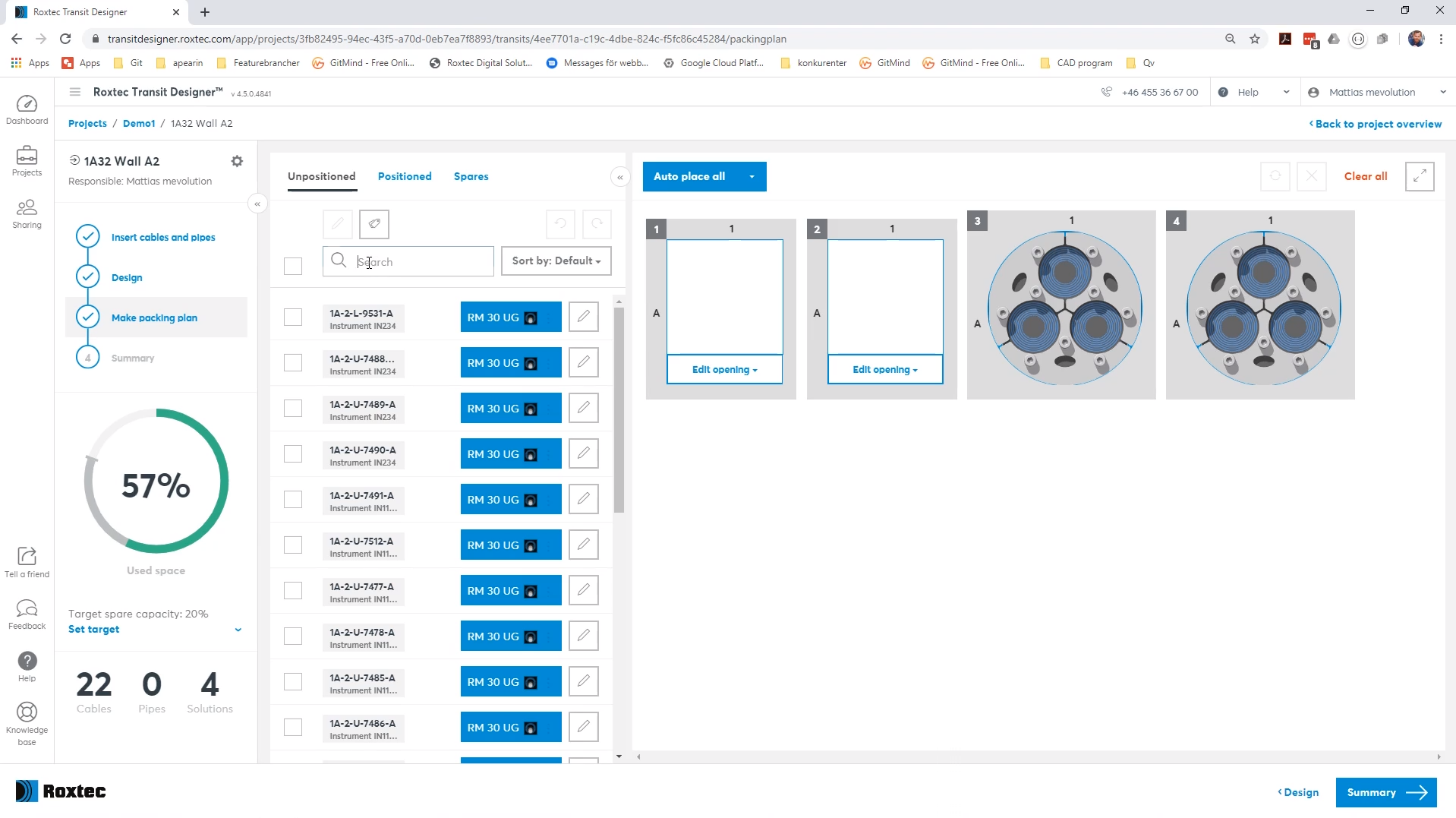Click edit pencil for cable 1A-2-L-9531-A

[583, 317]
